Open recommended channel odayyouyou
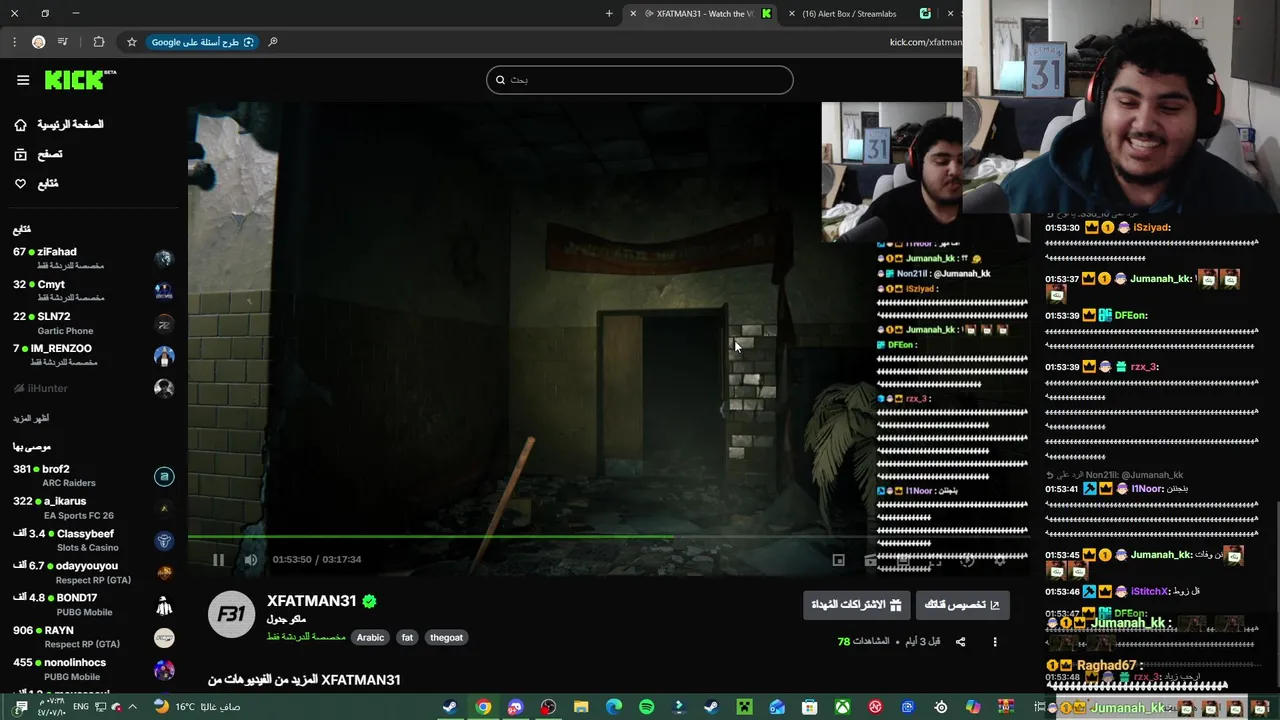Image resolution: width=1280 pixels, height=720 pixels. click(x=92, y=572)
